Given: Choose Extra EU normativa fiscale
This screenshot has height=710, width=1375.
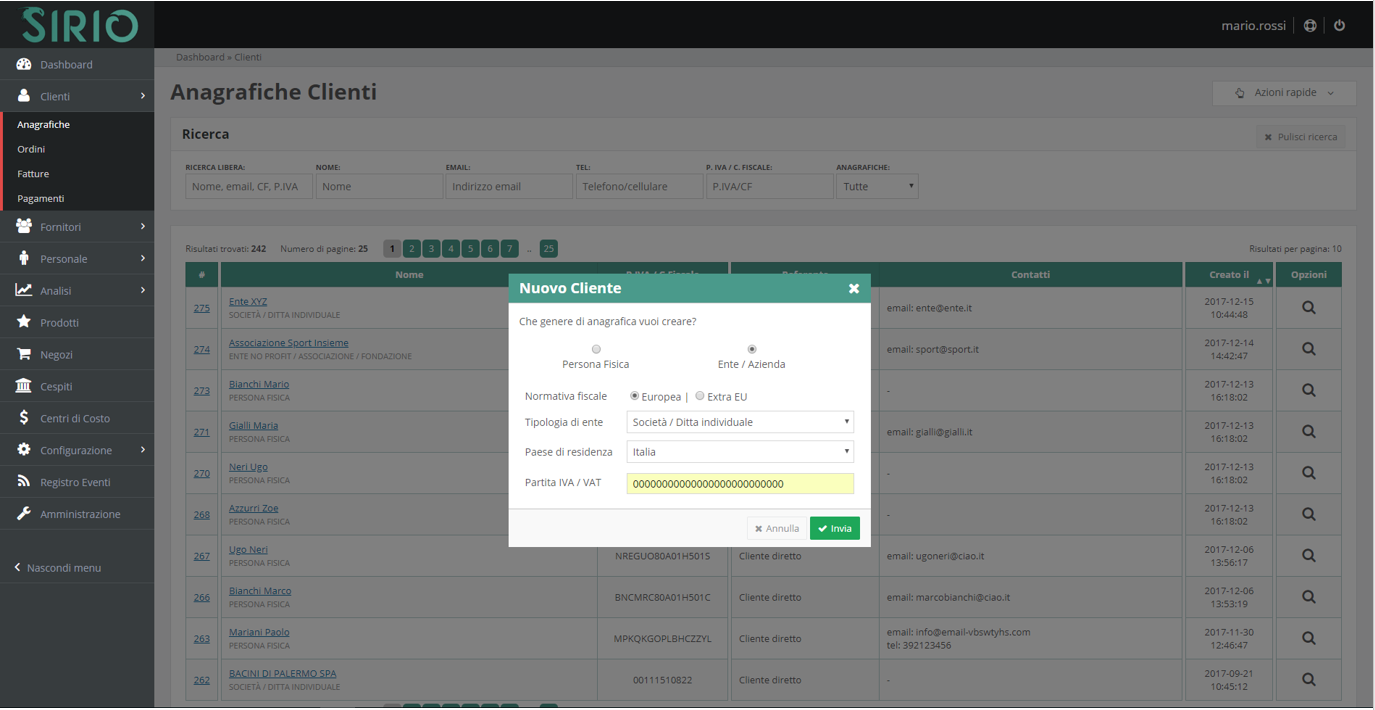Looking at the screenshot, I should click(700, 396).
